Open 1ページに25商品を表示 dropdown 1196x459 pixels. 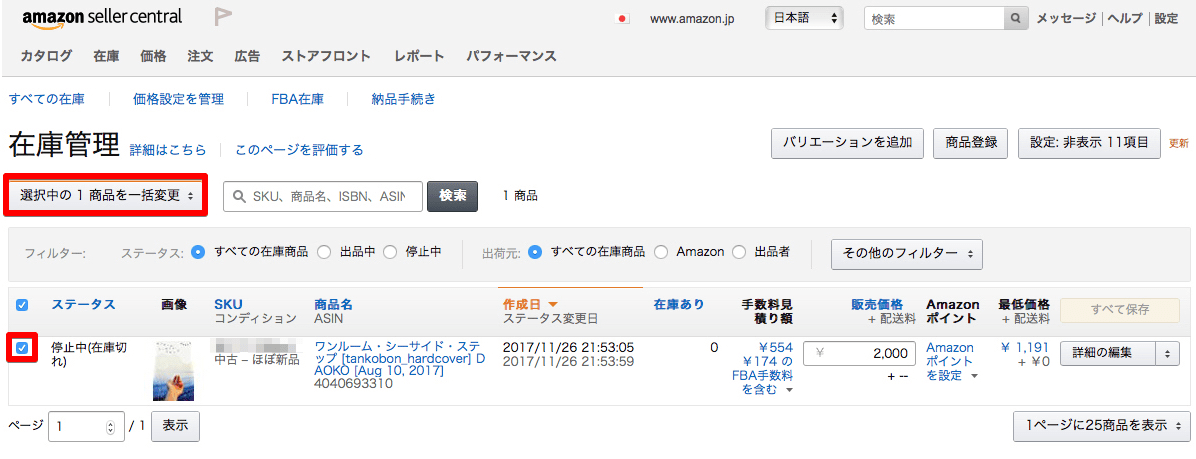pos(1101,426)
